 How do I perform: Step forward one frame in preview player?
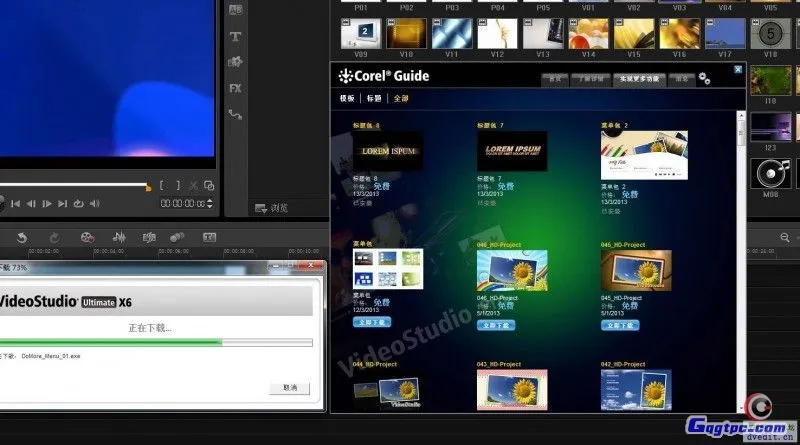pyautogui.click(x=47, y=204)
